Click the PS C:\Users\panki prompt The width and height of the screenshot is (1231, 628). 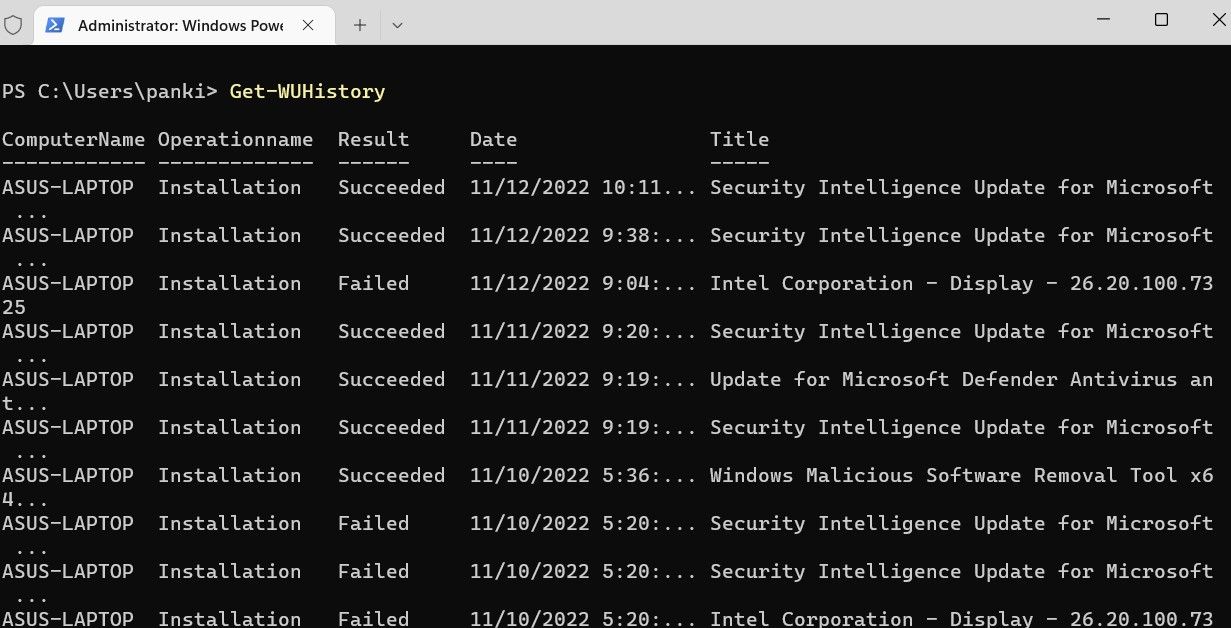(x=109, y=91)
